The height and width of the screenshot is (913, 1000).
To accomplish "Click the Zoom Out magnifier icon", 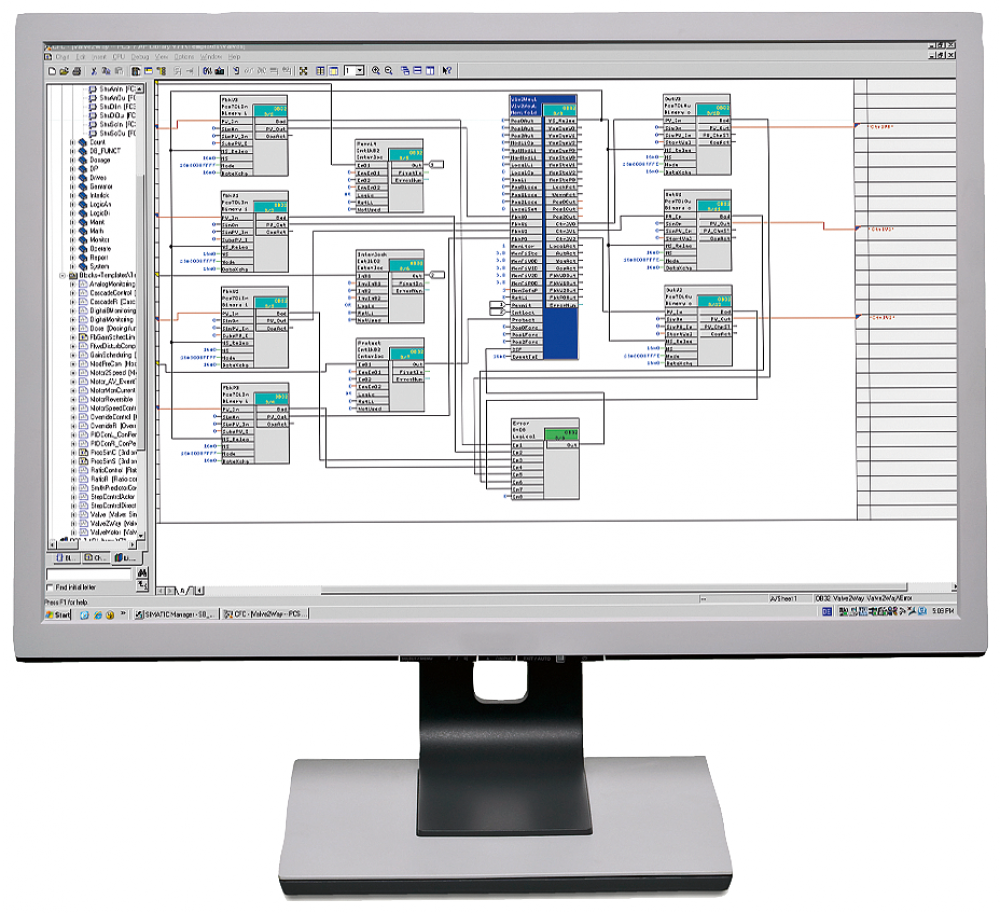I will pos(389,71).
